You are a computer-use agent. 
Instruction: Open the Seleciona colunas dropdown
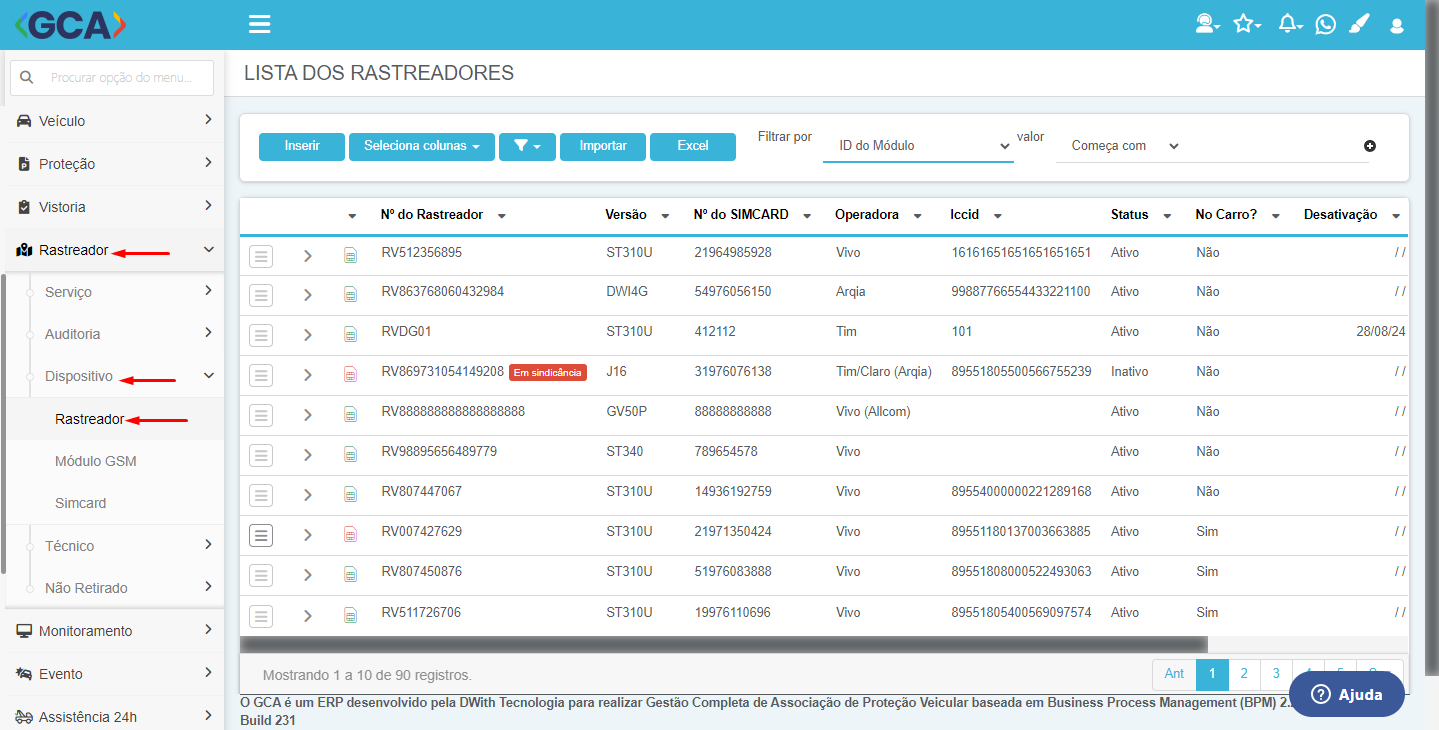[422, 146]
